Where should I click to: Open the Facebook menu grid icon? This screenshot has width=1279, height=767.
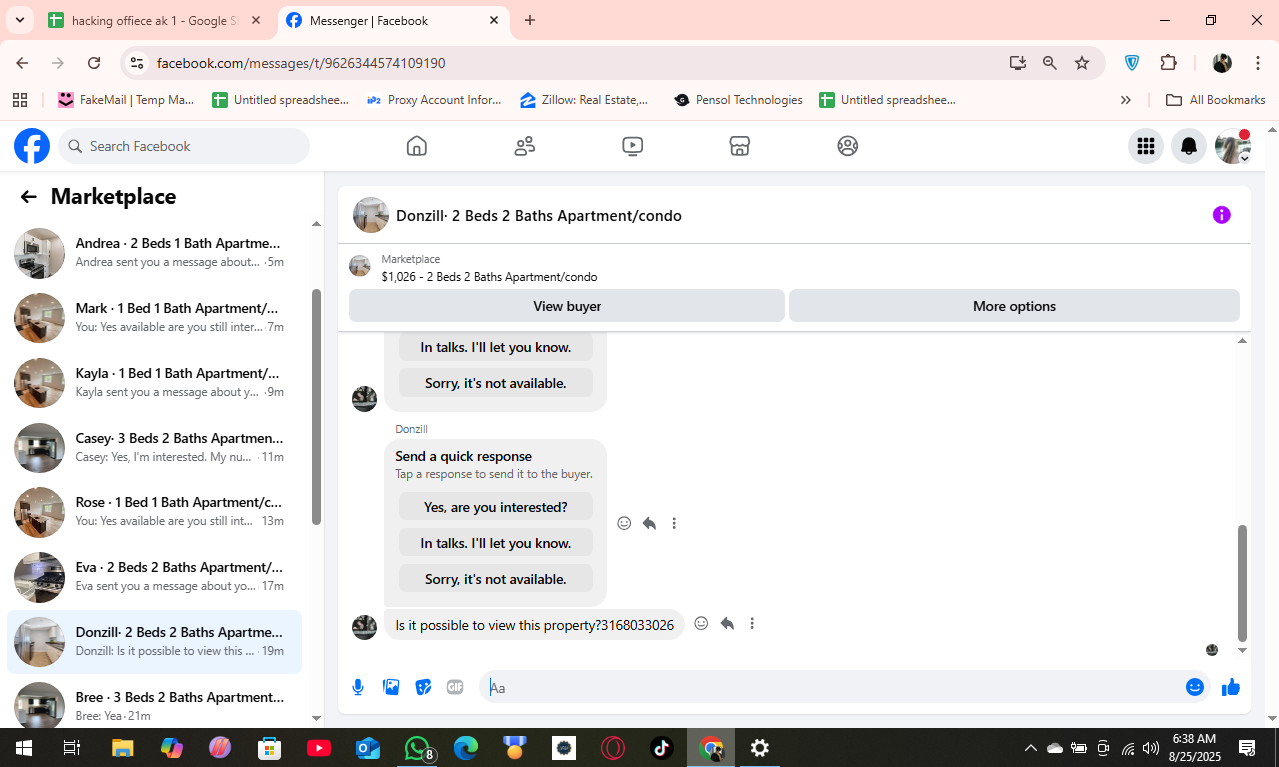coord(1146,146)
